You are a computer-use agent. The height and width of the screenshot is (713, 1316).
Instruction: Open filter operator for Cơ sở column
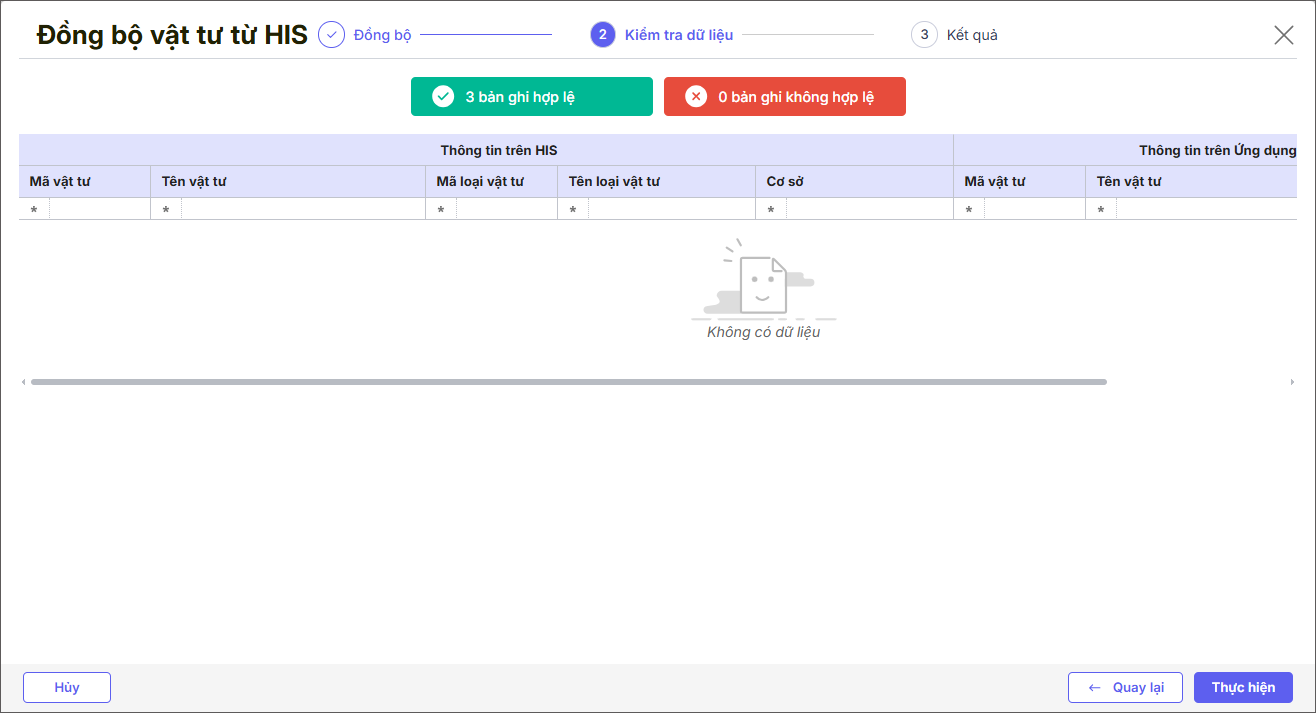click(x=771, y=209)
